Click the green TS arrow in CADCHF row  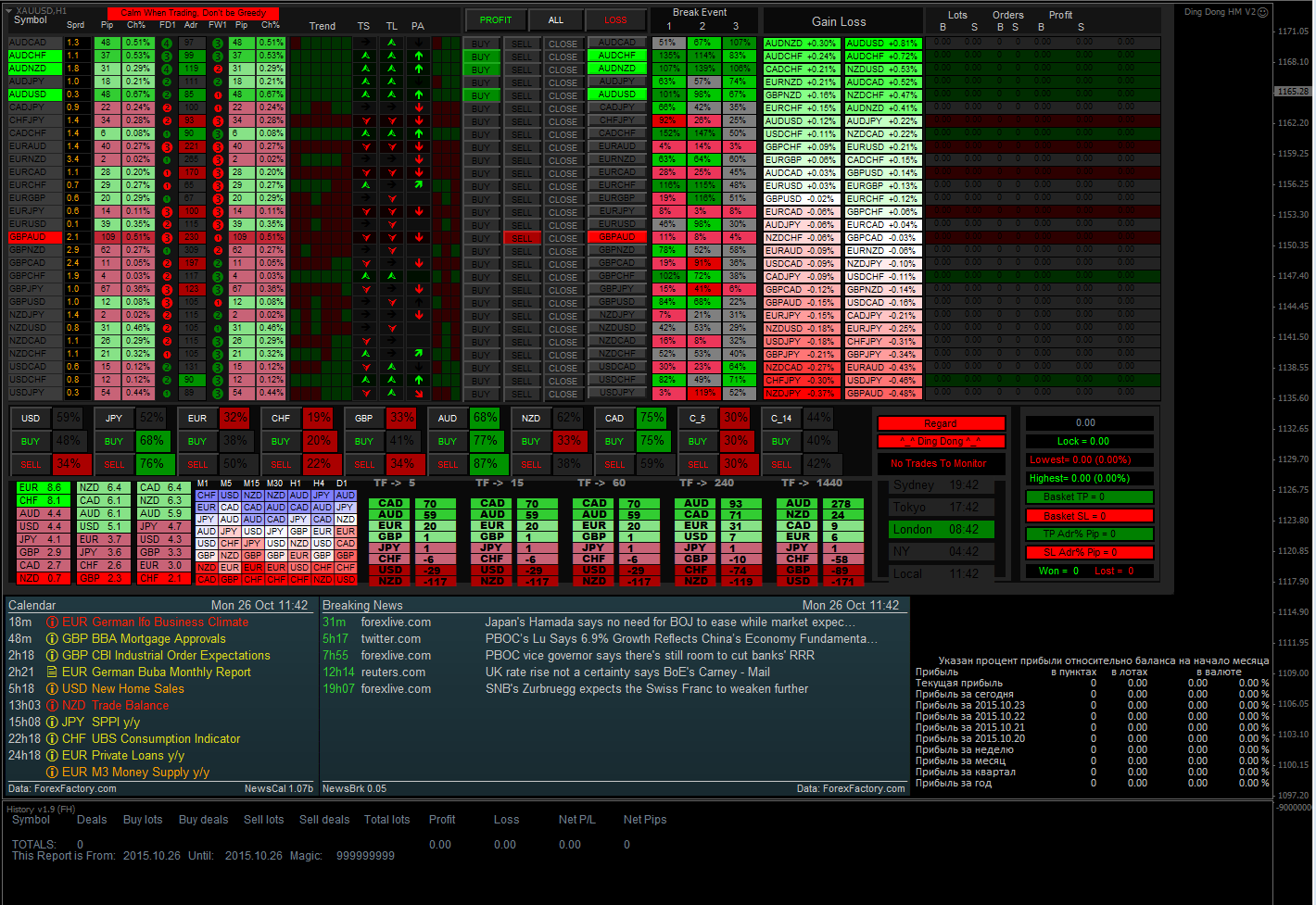coord(366,133)
